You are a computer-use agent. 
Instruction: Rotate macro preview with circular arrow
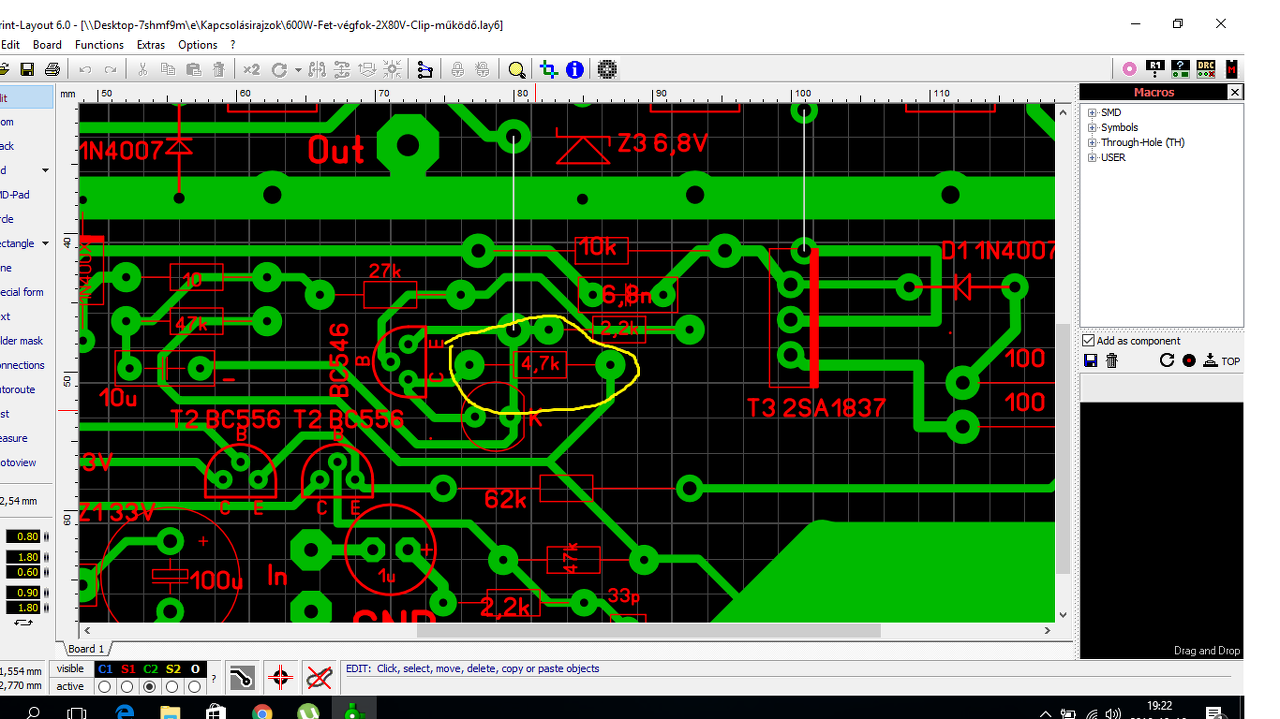point(1167,360)
